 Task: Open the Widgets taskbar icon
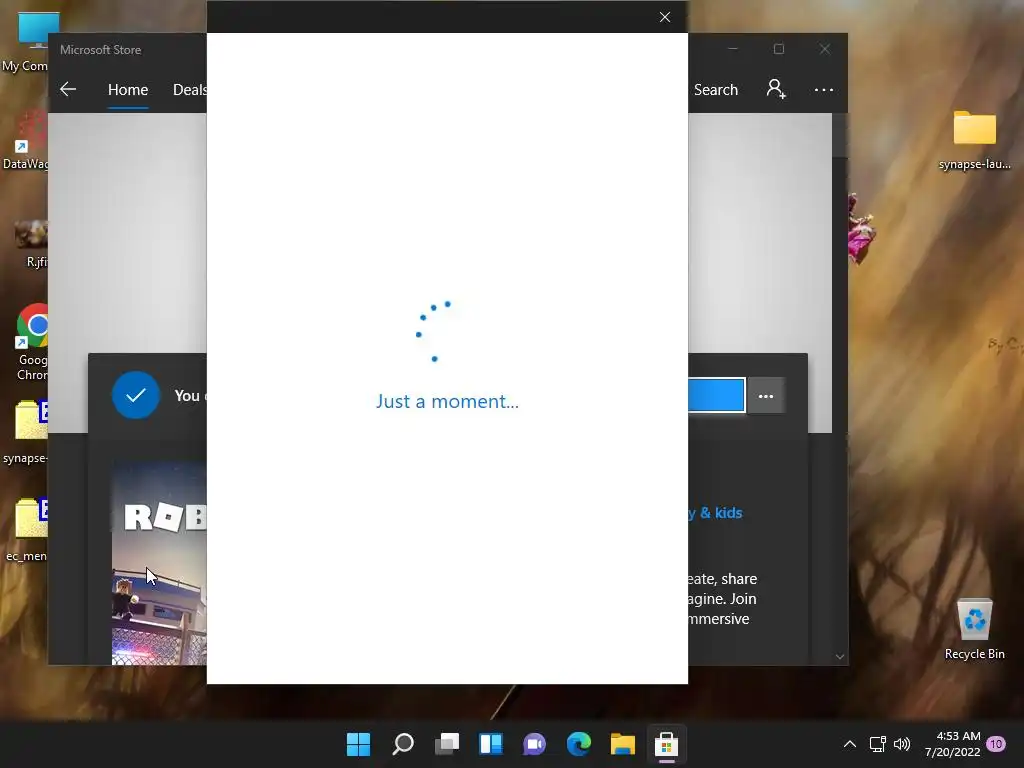pyautogui.click(x=490, y=744)
